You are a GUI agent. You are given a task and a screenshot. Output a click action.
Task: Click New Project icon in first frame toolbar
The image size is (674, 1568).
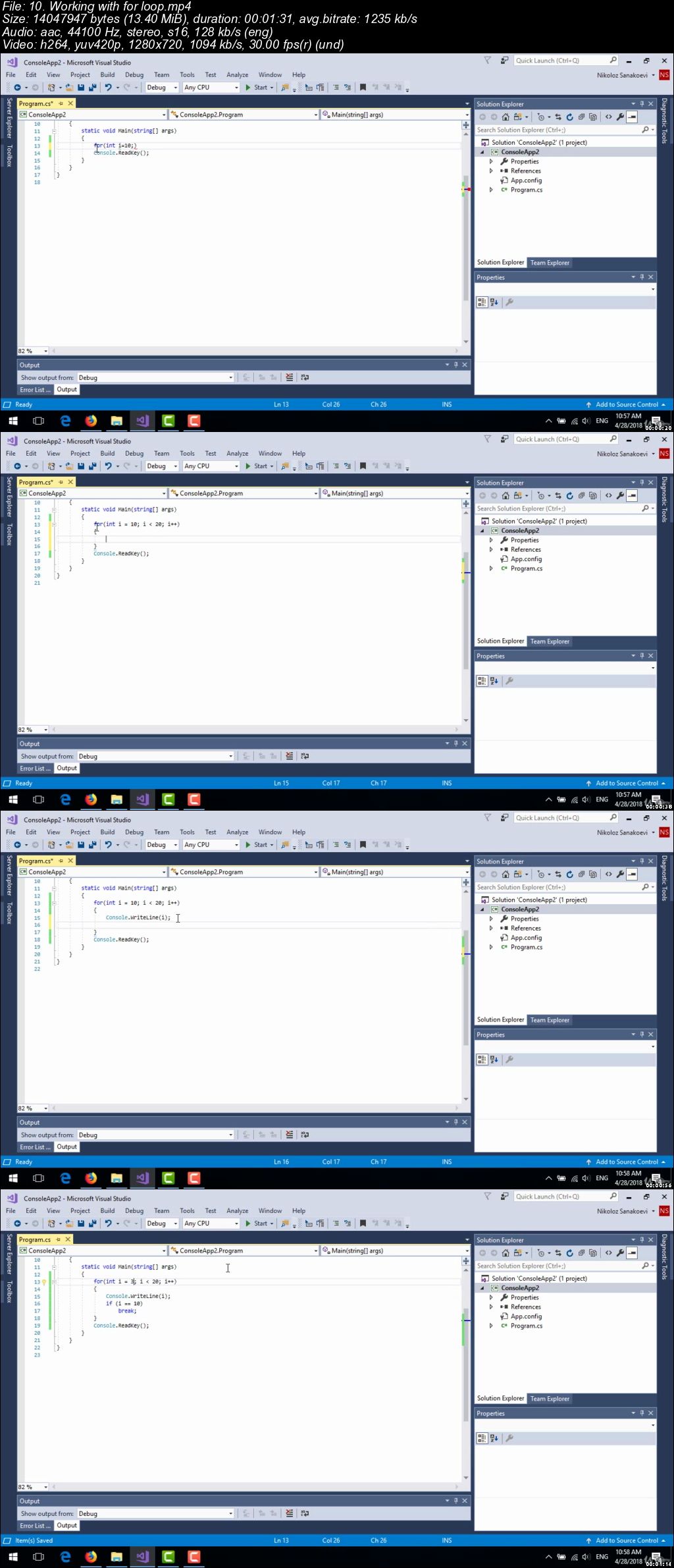point(52,87)
